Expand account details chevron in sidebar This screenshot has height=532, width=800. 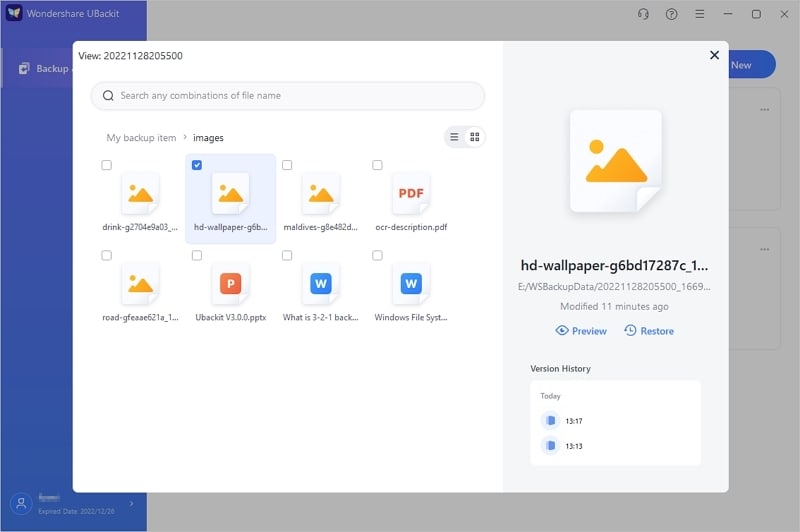[x=132, y=503]
